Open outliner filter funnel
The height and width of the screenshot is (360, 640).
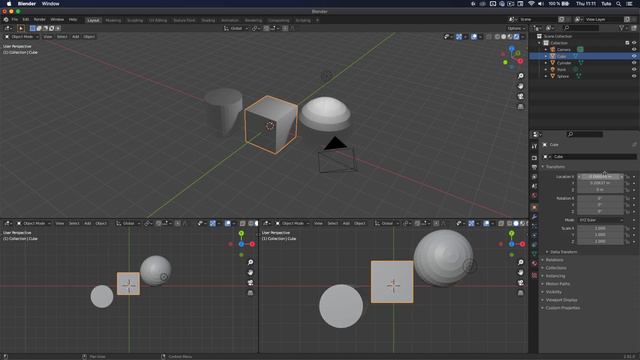[622, 28]
